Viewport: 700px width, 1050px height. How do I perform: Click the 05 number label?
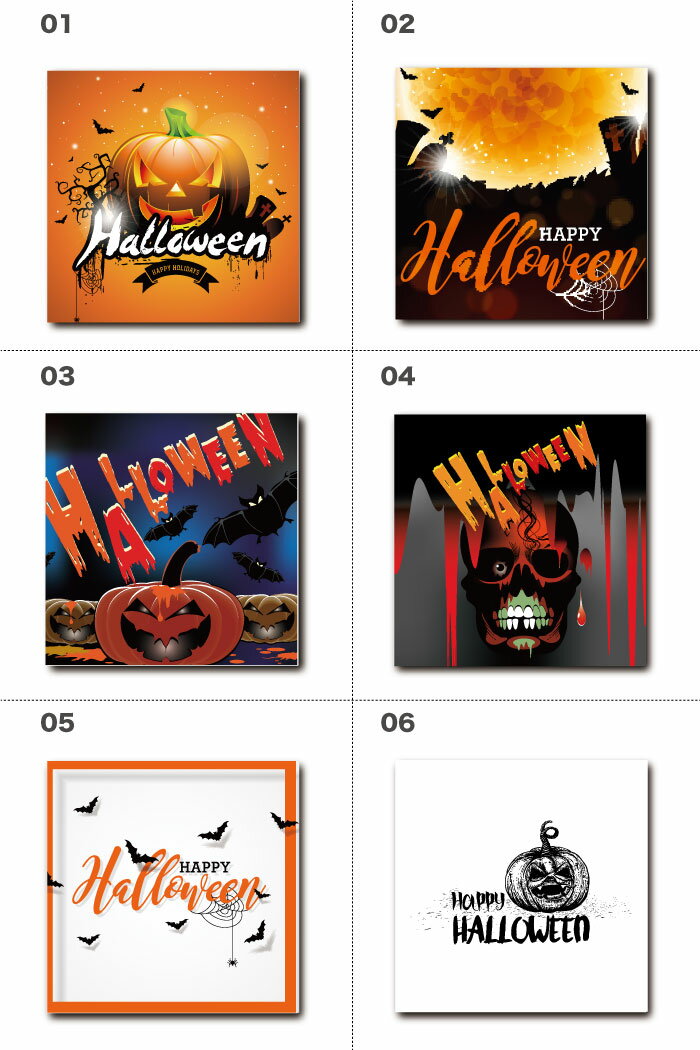click(58, 723)
